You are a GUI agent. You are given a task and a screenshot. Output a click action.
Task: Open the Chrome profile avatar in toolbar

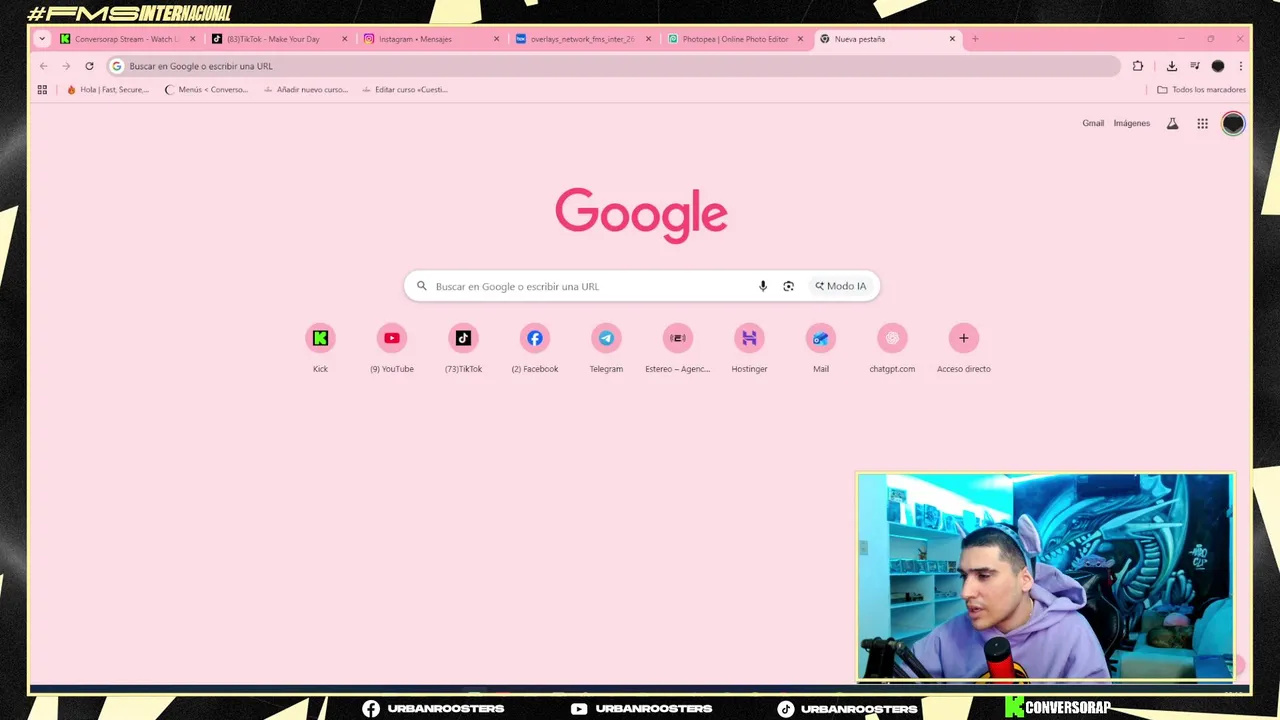[1218, 66]
